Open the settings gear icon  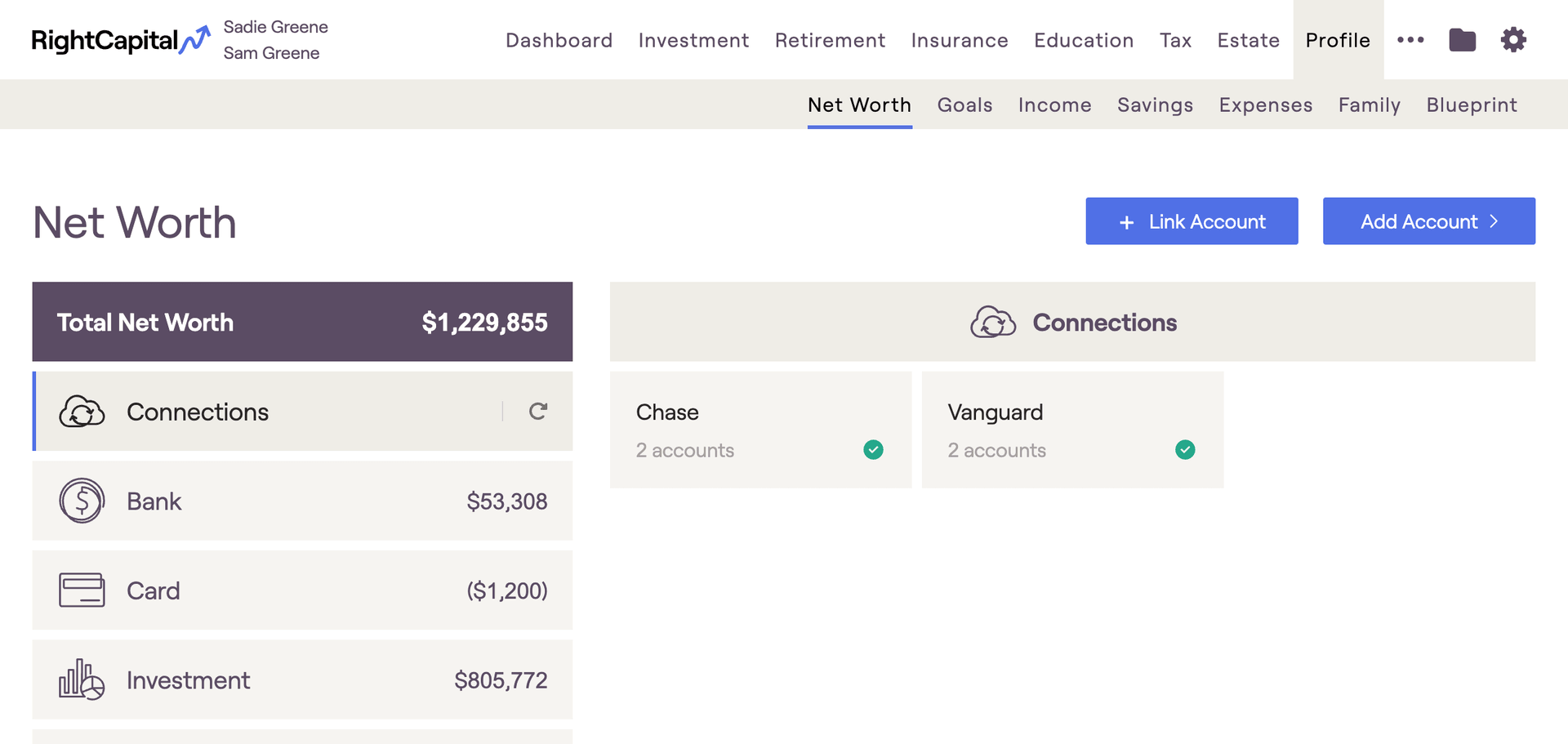(1513, 40)
